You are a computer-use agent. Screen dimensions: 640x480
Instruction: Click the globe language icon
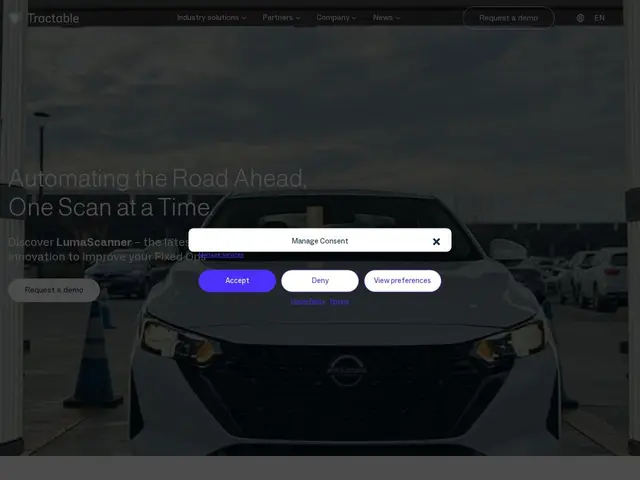pos(580,18)
